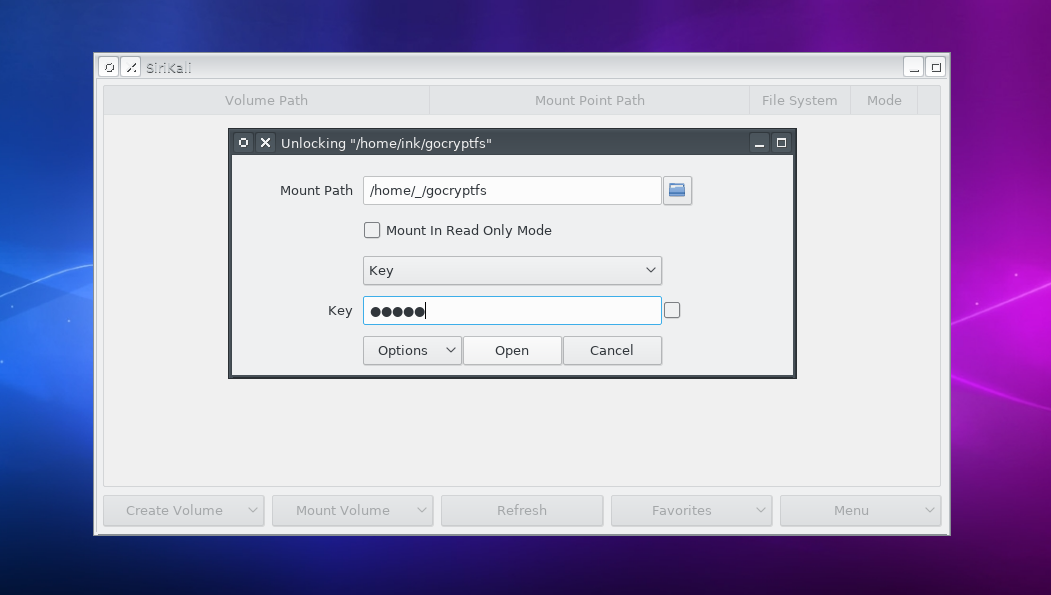Focus the Key password field
1051x595 pixels.
[540, 310]
